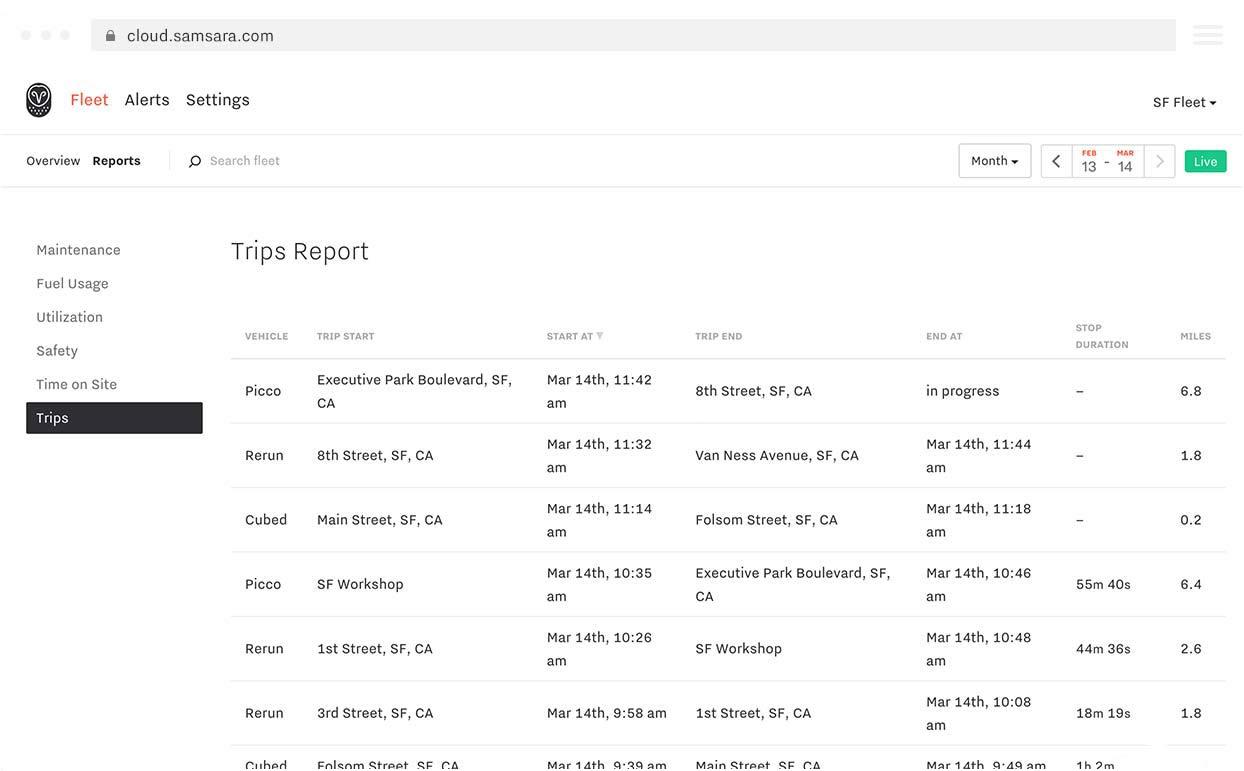Click Rerun in the Van Ness Avenue row
The height and width of the screenshot is (771, 1244).
point(264,455)
